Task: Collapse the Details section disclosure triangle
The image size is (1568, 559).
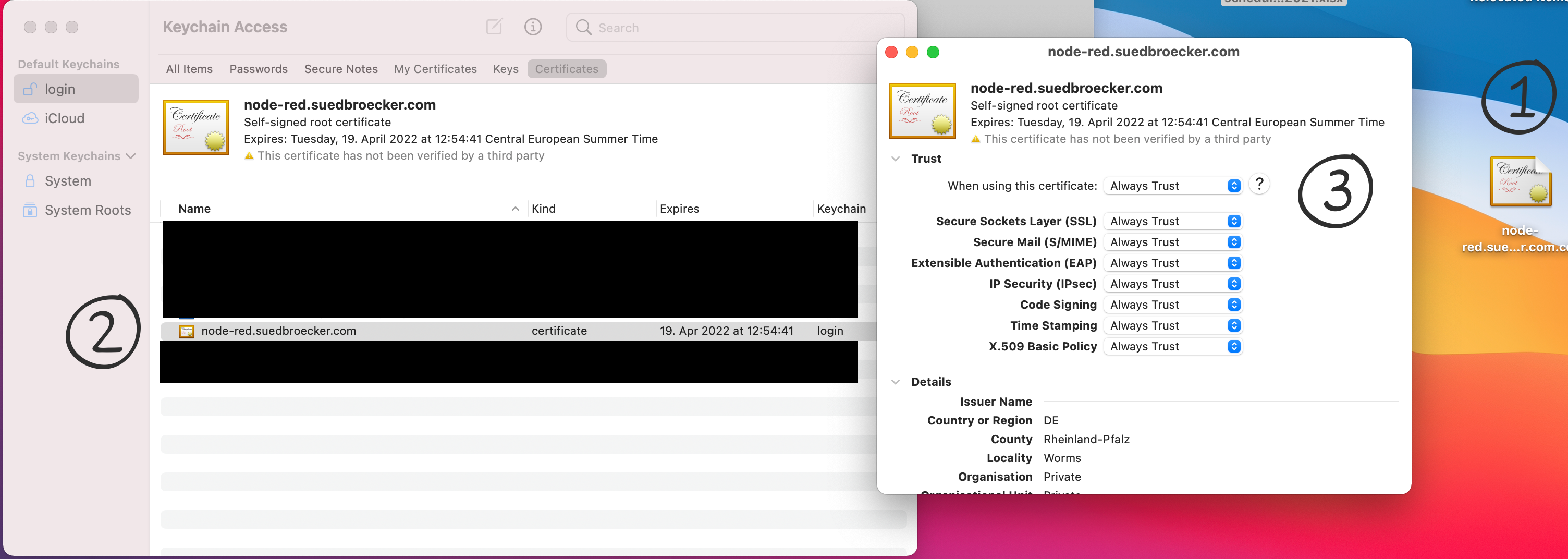Action: click(896, 382)
